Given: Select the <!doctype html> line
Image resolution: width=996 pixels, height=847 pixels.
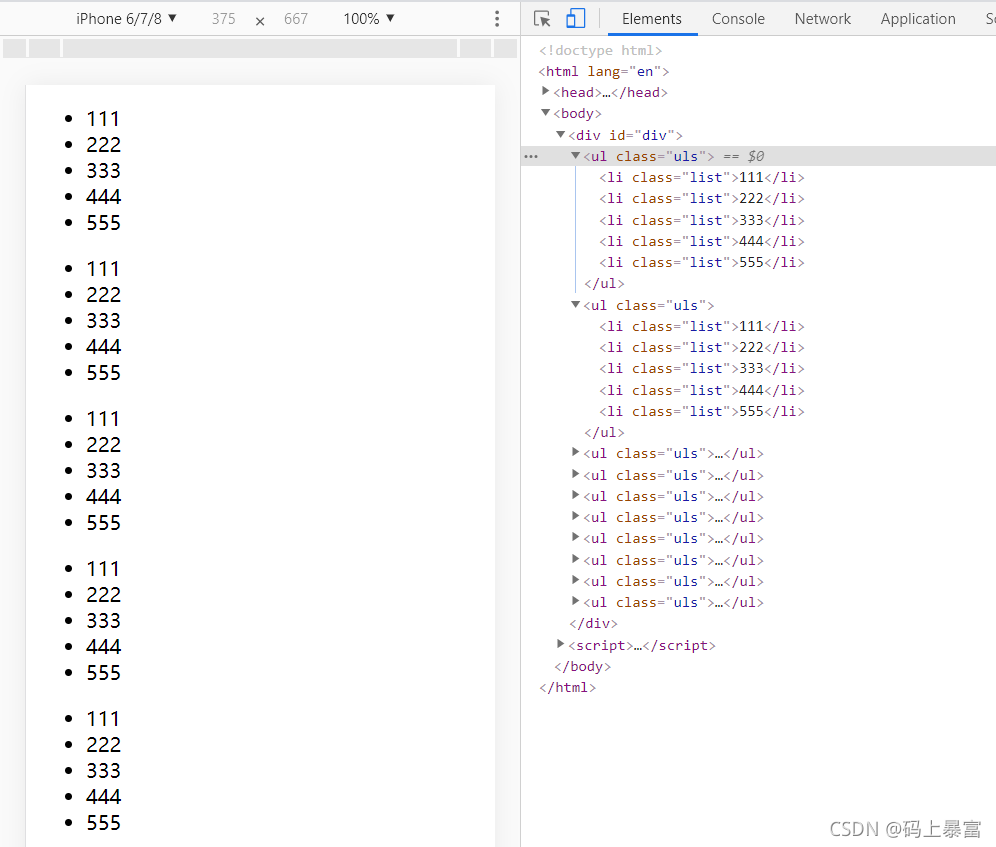Looking at the screenshot, I should [600, 50].
